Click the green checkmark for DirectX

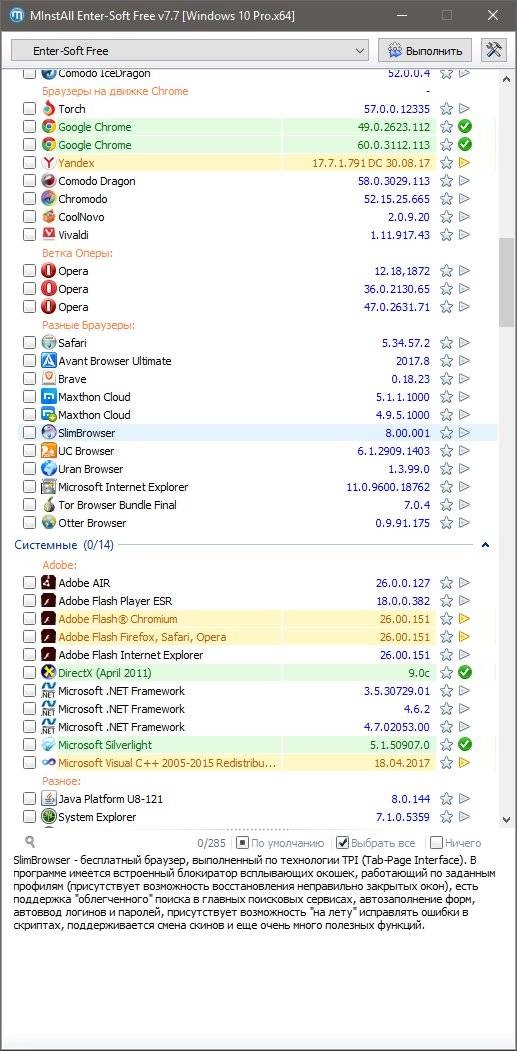tap(465, 672)
